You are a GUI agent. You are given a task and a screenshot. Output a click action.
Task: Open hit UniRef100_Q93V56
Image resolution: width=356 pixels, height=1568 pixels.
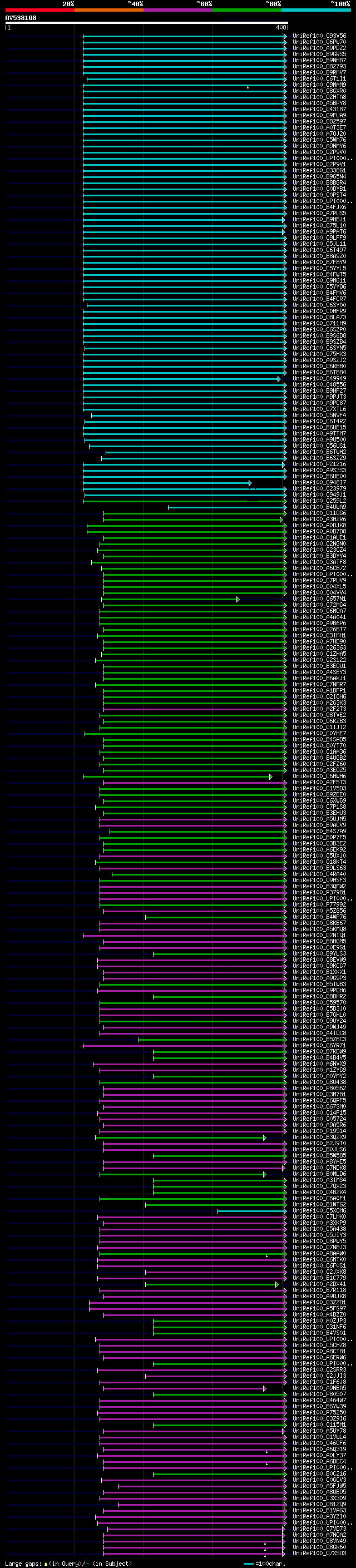(x=319, y=36)
